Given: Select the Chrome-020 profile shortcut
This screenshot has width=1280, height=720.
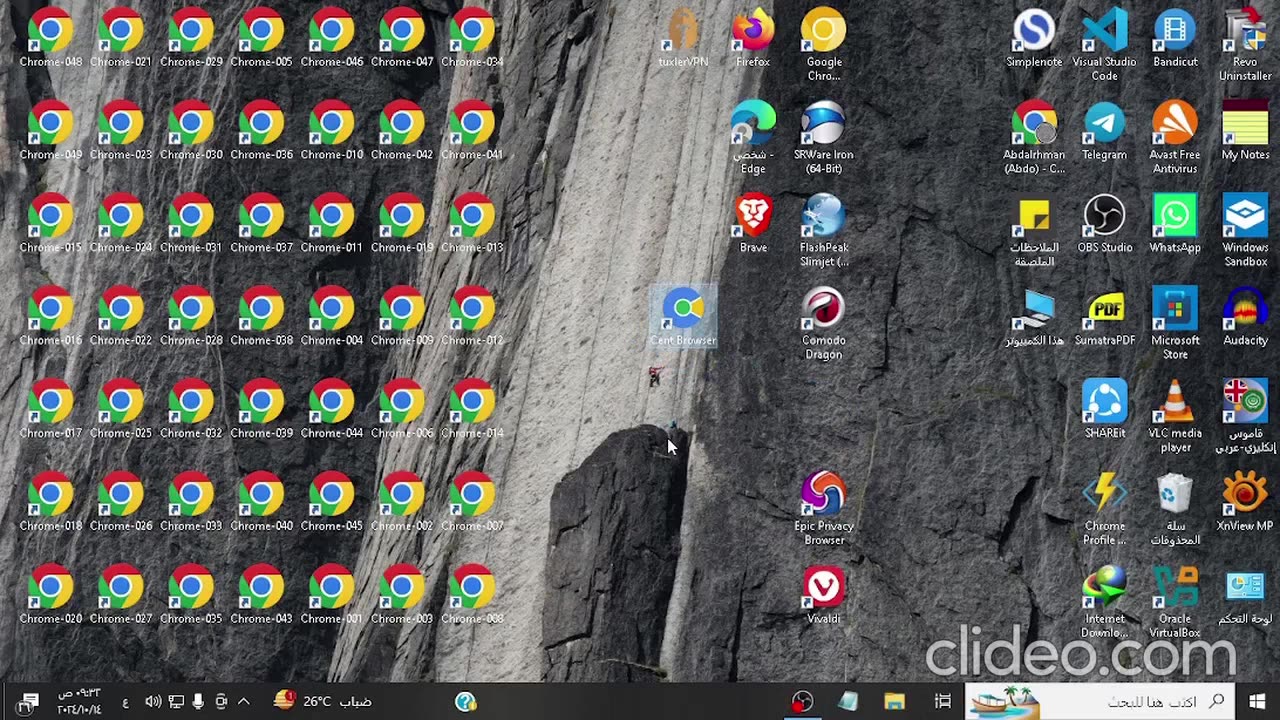Looking at the screenshot, I should (x=51, y=596).
